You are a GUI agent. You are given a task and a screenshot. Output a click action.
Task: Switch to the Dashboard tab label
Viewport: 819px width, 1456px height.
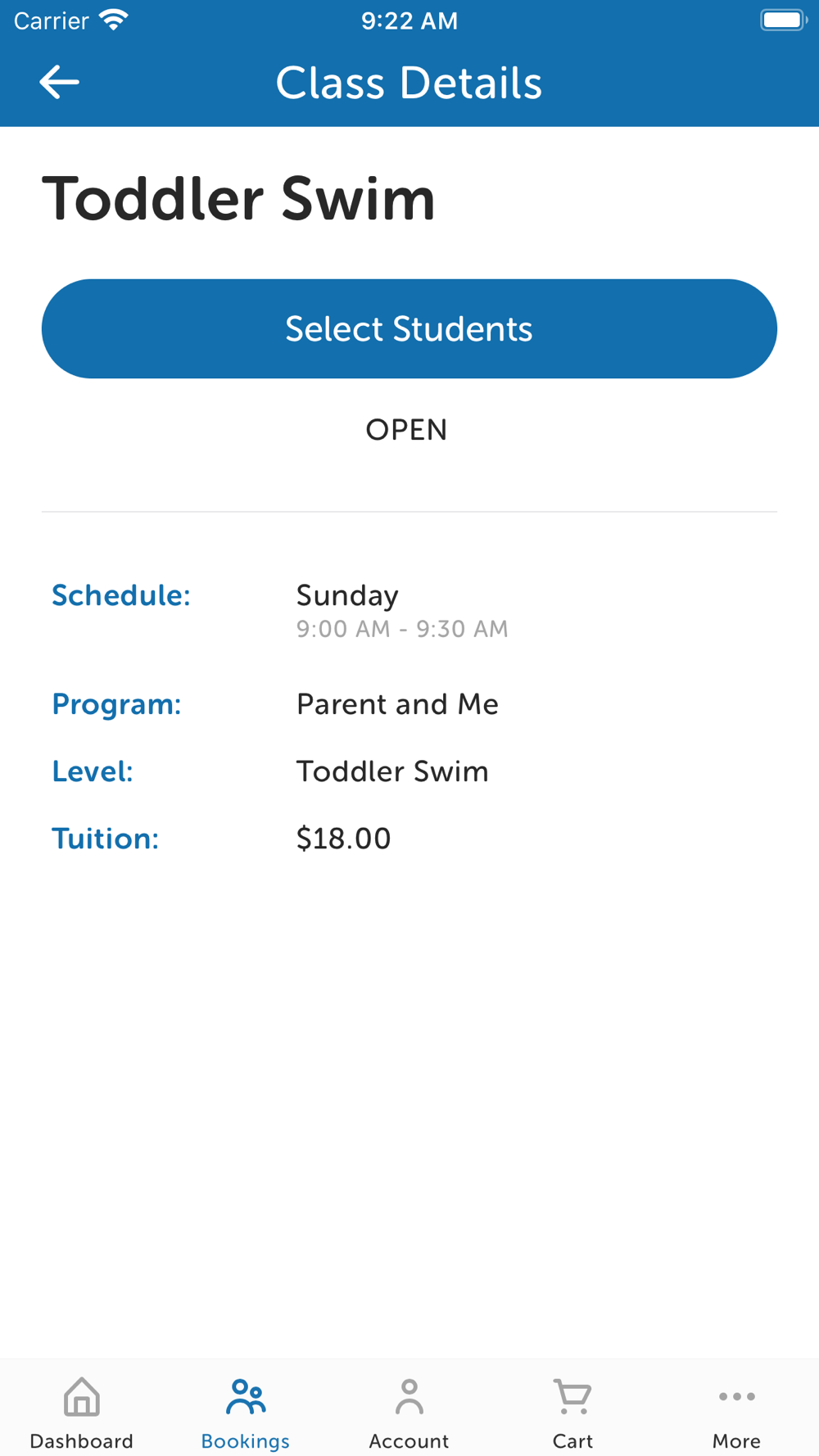click(82, 1440)
